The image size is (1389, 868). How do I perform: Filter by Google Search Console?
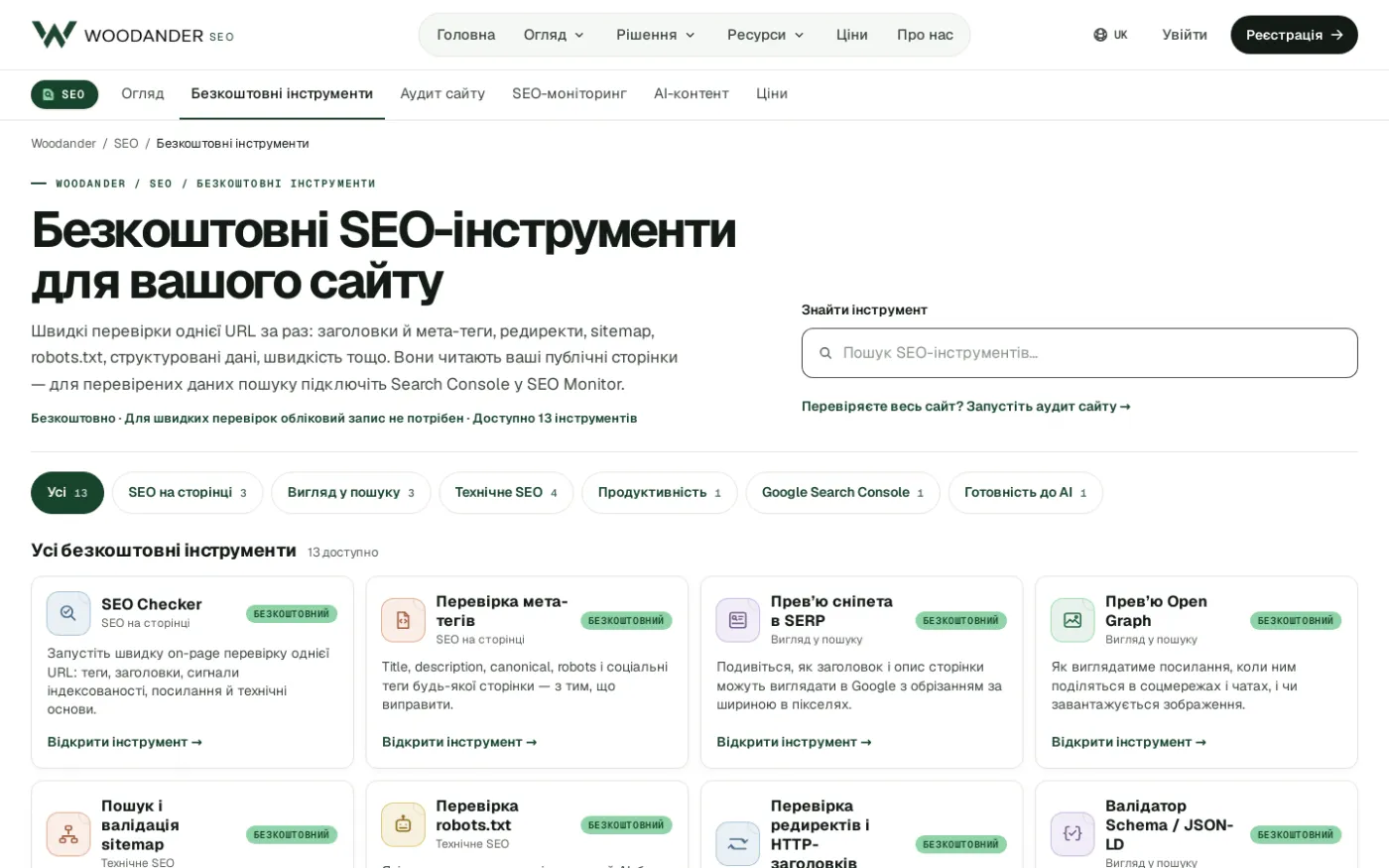pos(842,493)
